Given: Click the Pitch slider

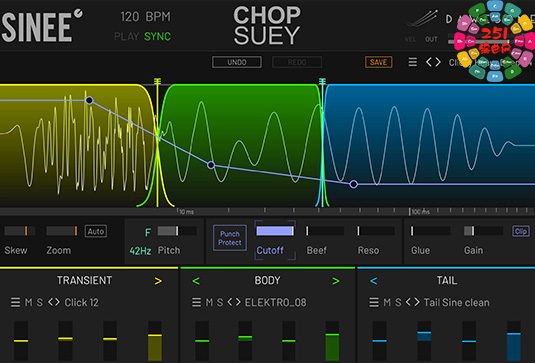Looking at the screenshot, I should click(177, 231).
